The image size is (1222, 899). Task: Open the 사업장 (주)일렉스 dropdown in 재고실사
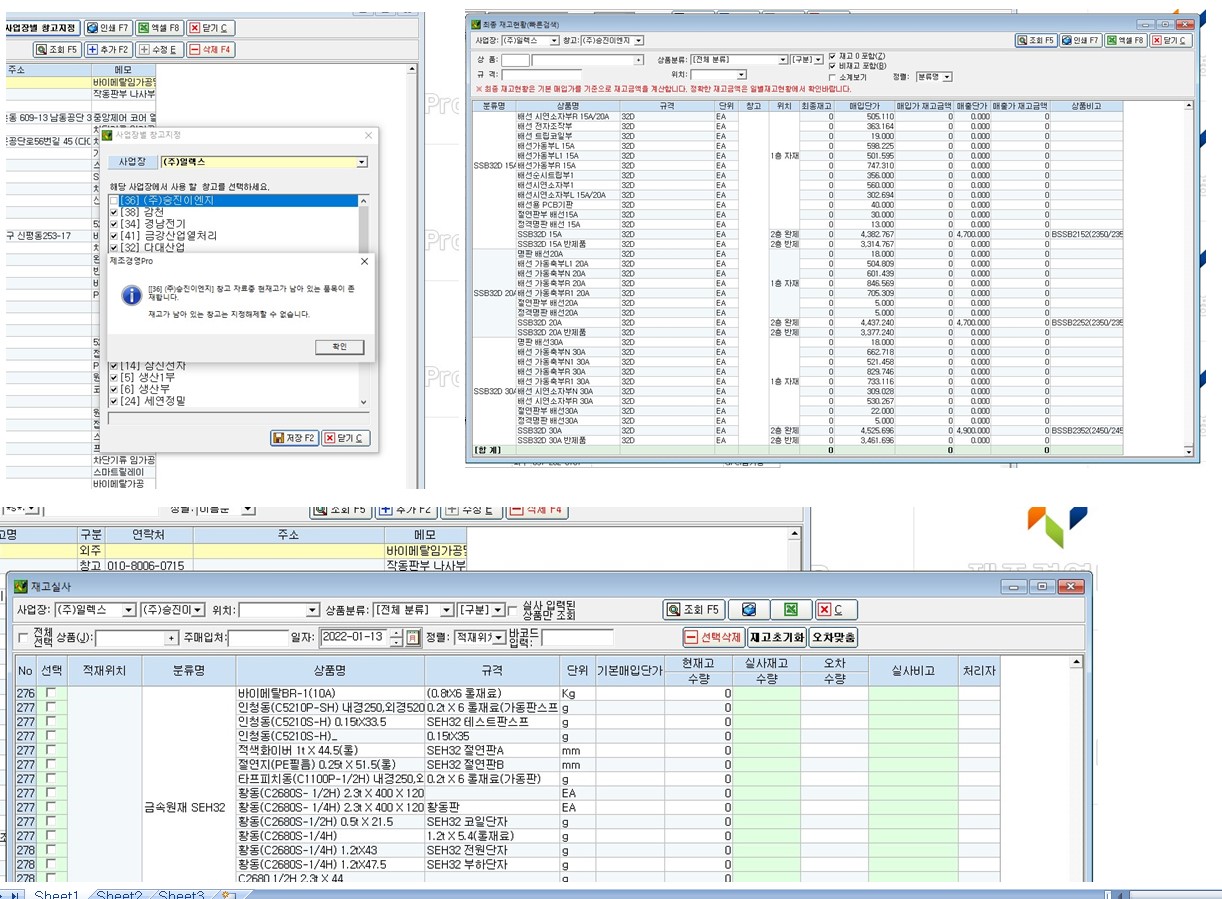pos(129,610)
